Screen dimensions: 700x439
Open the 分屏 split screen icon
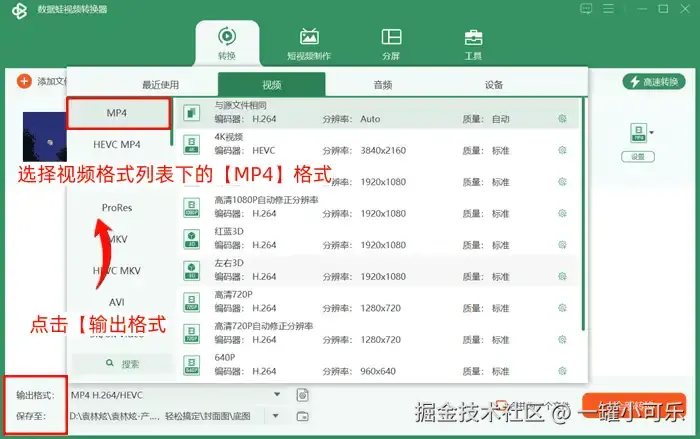click(x=391, y=44)
